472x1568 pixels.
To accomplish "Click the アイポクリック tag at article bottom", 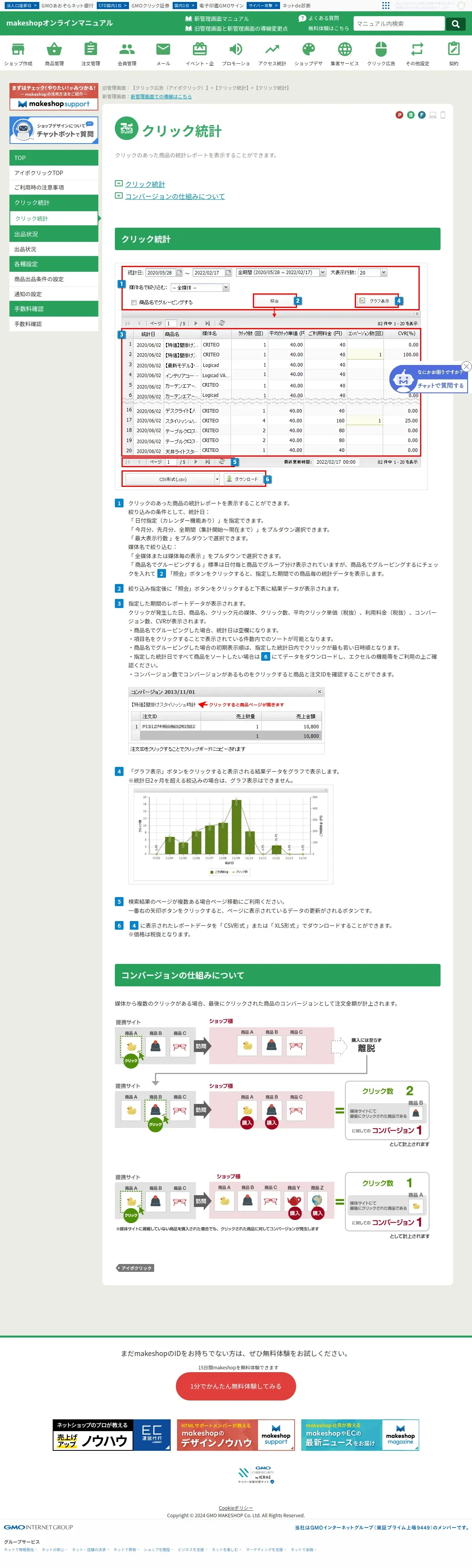I will click(x=135, y=1268).
